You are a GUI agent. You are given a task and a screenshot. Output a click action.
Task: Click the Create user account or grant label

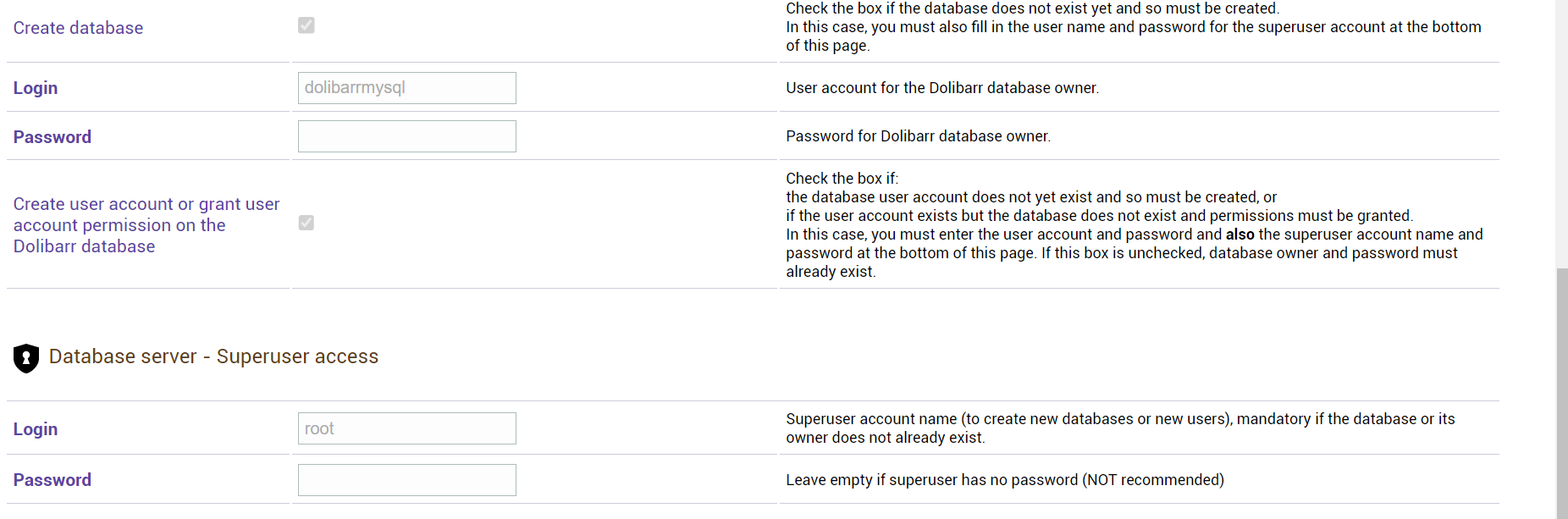(146, 225)
